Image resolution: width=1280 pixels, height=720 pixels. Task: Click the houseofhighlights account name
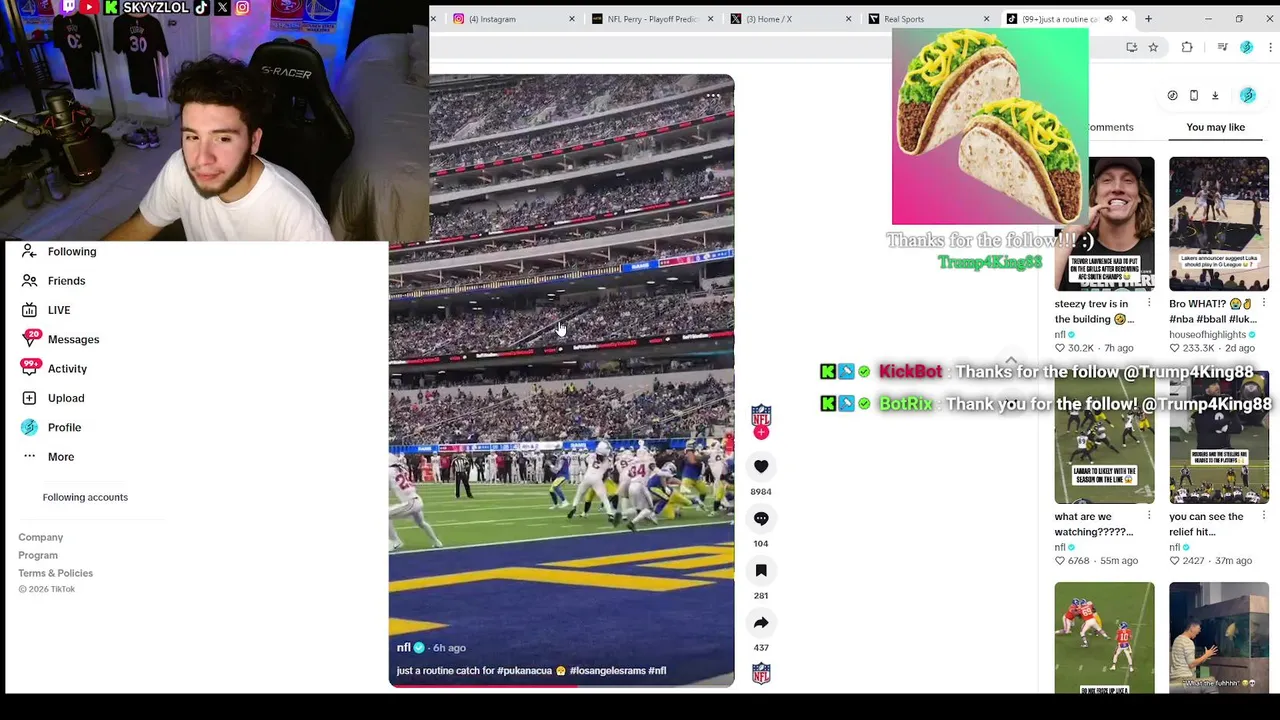tap(1207, 335)
